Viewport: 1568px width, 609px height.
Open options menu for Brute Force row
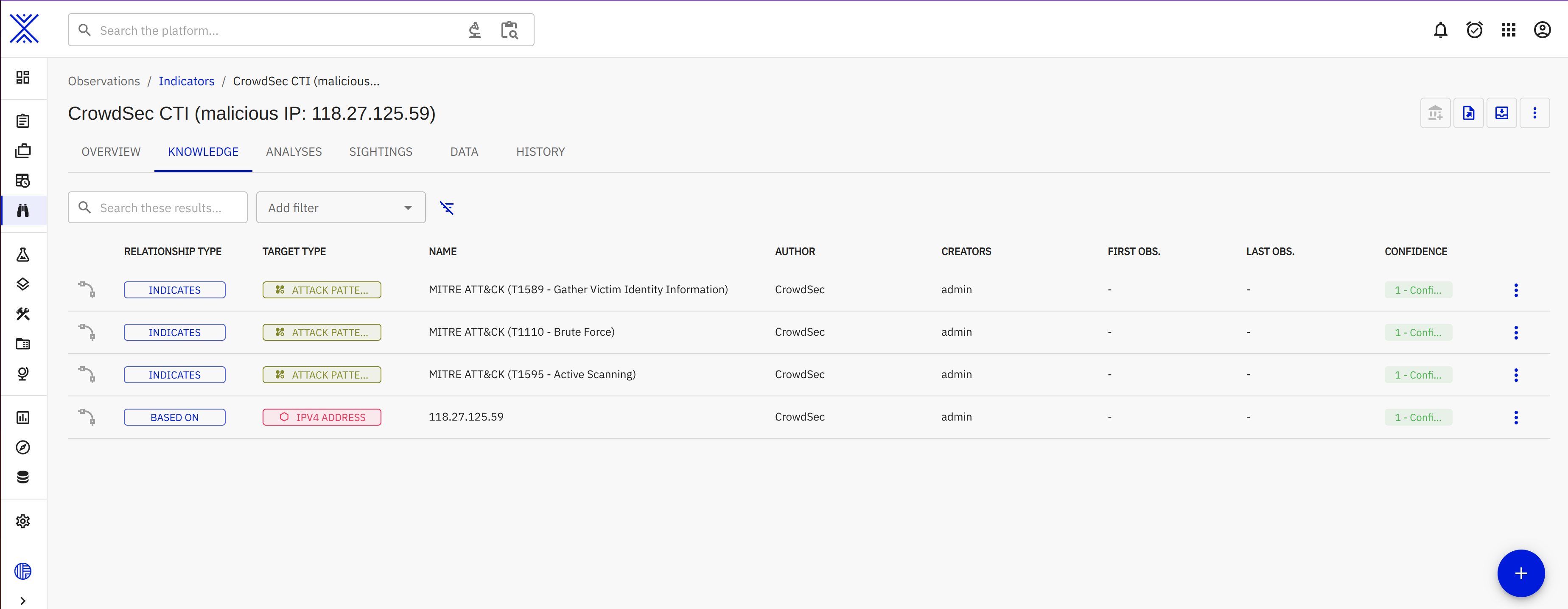coord(1516,333)
